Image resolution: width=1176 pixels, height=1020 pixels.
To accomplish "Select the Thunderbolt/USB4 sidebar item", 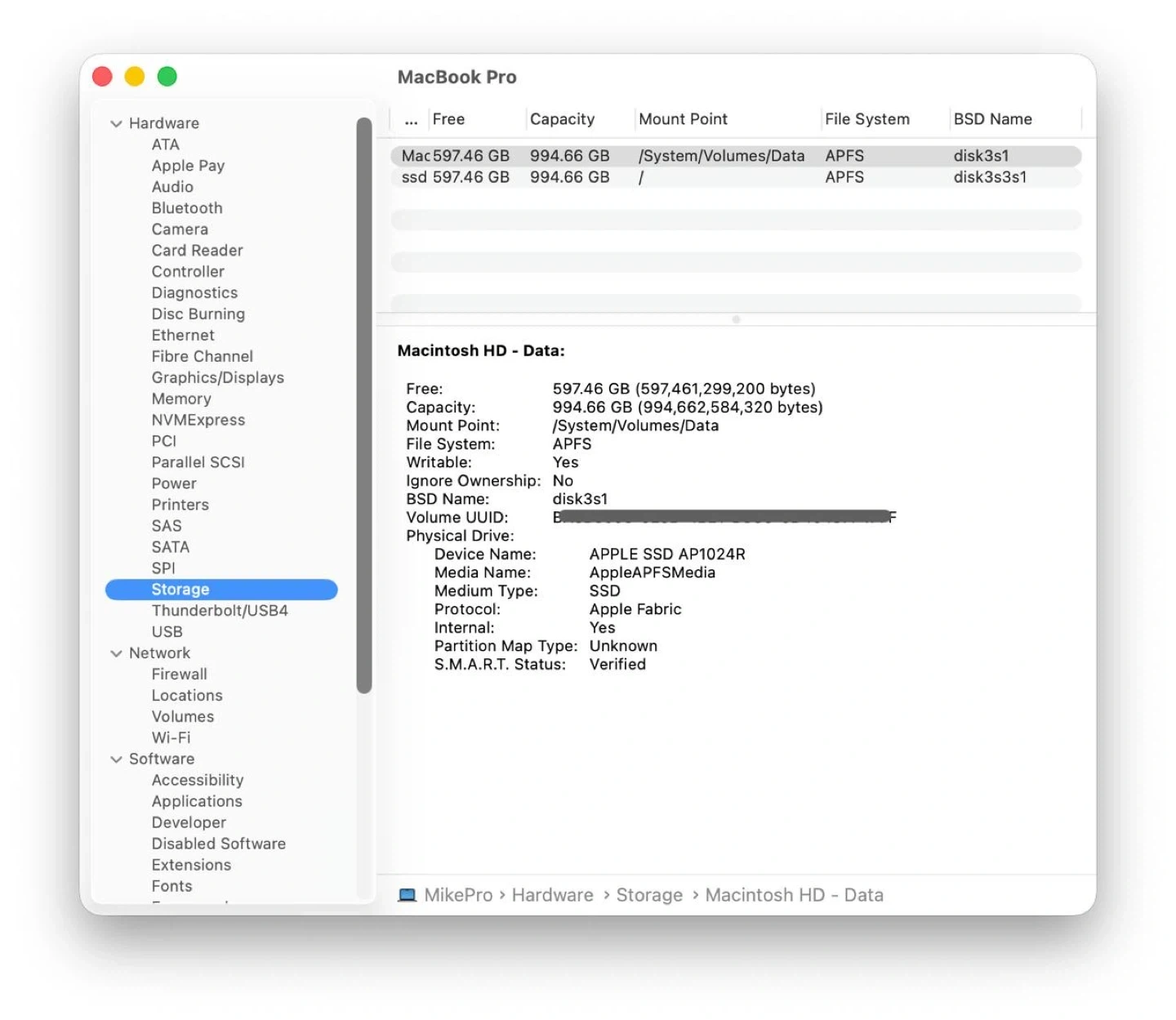I will [219, 611].
